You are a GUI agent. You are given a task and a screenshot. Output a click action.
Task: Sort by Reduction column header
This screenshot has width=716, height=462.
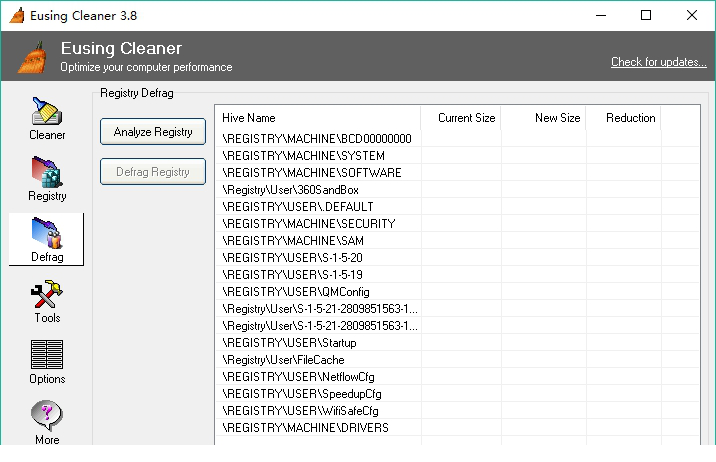click(623, 118)
